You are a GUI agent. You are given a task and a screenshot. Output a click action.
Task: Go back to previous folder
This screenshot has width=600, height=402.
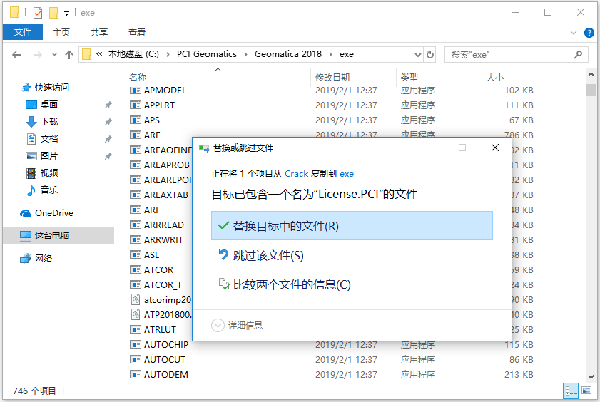[x=16, y=55]
